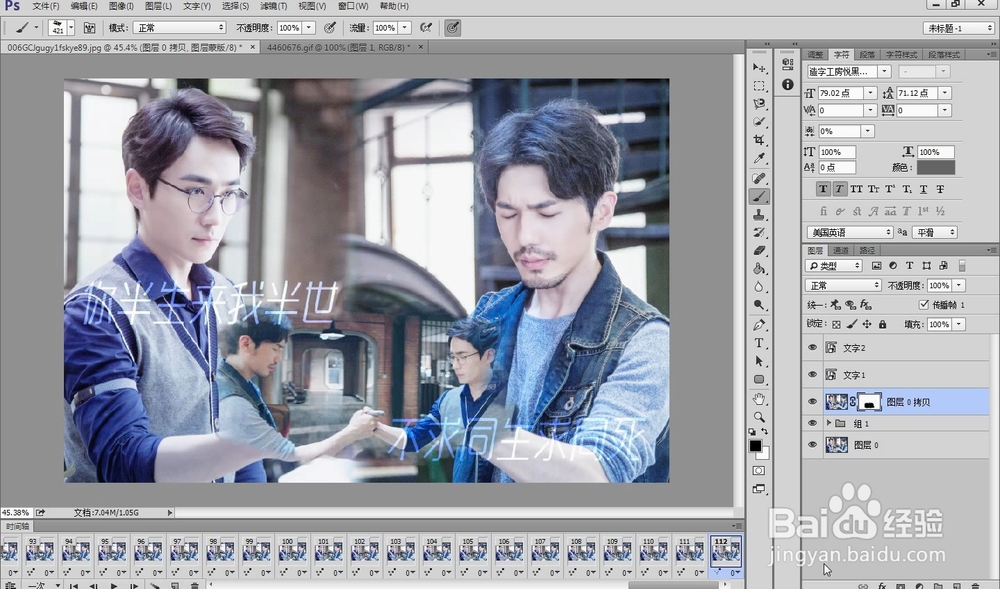Click lock transparent pixels icon

[x=837, y=324]
